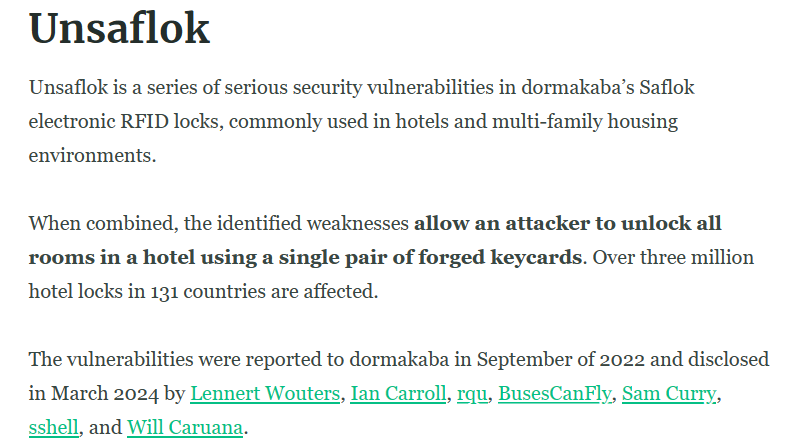Screen dimensions: 788x445
Task: Click the text 'March 2024'
Action: (x=105, y=393)
